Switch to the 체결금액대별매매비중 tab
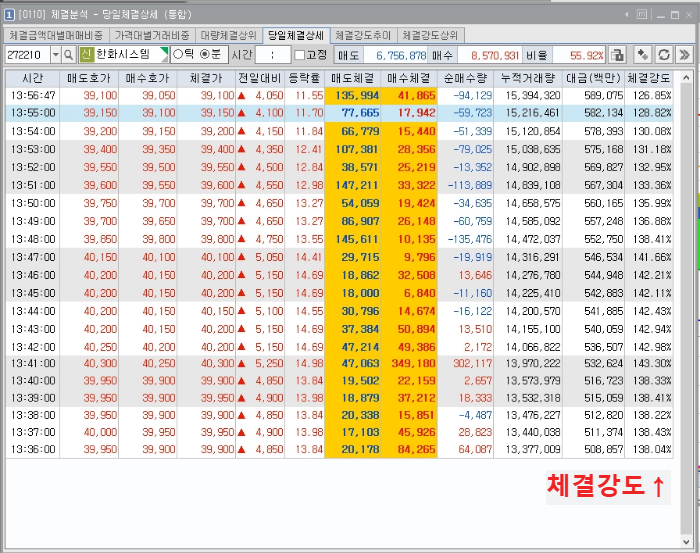Image resolution: width=700 pixels, height=553 pixels. pyautogui.click(x=56, y=35)
